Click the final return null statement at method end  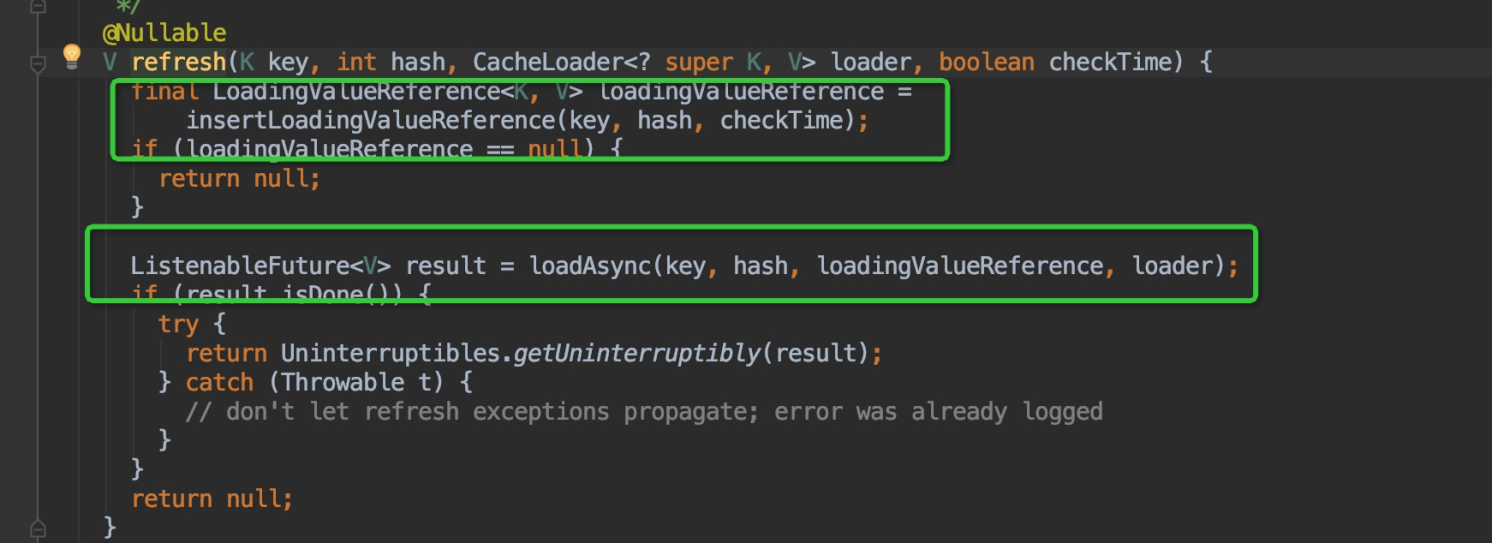212,498
